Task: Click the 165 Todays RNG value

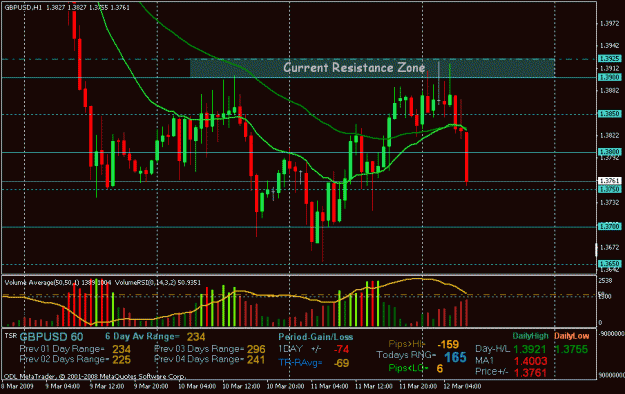Action: [x=455, y=357]
